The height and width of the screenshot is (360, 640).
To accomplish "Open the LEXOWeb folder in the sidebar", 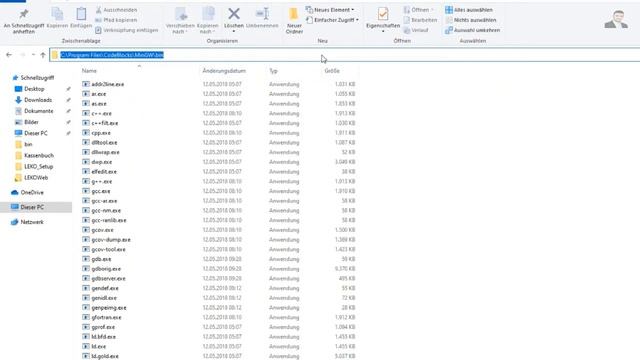I will [36, 178].
